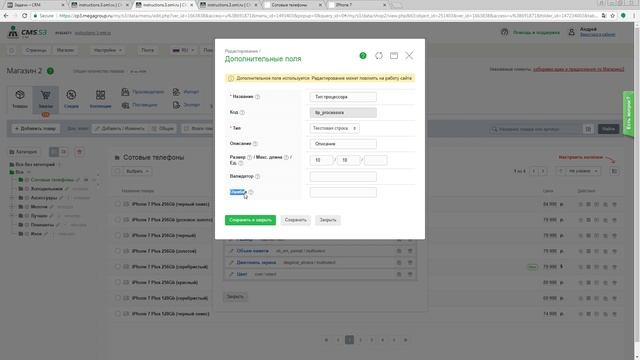Image resolution: width=640 pixels, height=360 pixels.
Task: Click the grey Сохранить button
Action: pyautogui.click(x=296, y=220)
